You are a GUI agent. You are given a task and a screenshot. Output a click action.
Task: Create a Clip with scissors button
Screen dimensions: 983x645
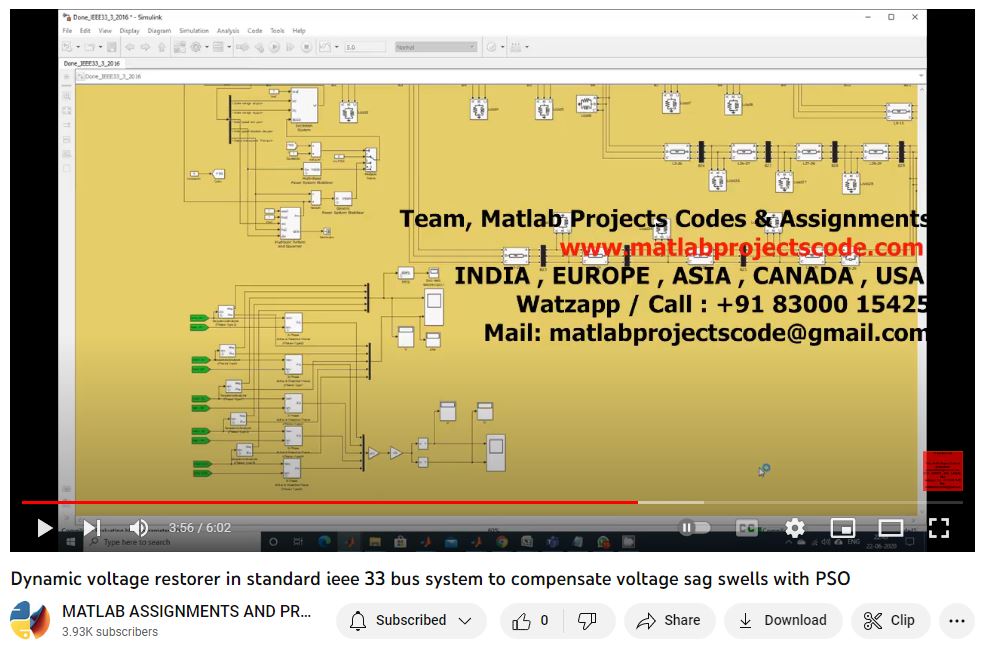890,620
